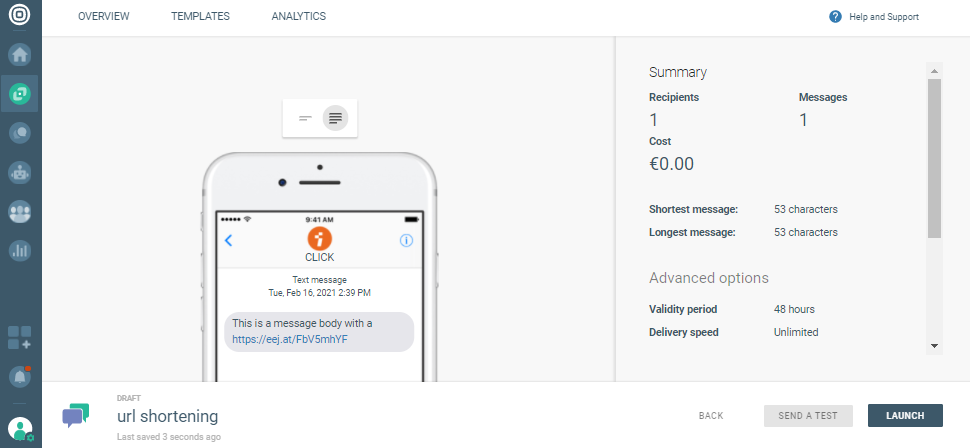Screen dimensions: 970x448
Task: Open the Analytics tab
Action: point(298,17)
